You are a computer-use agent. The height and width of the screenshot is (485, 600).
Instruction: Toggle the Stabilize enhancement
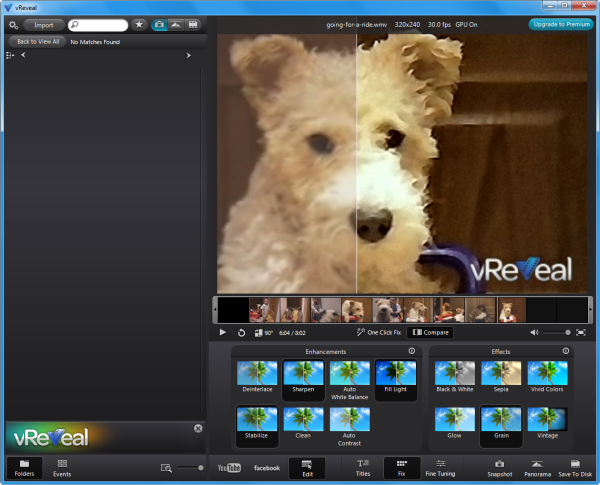pos(256,420)
